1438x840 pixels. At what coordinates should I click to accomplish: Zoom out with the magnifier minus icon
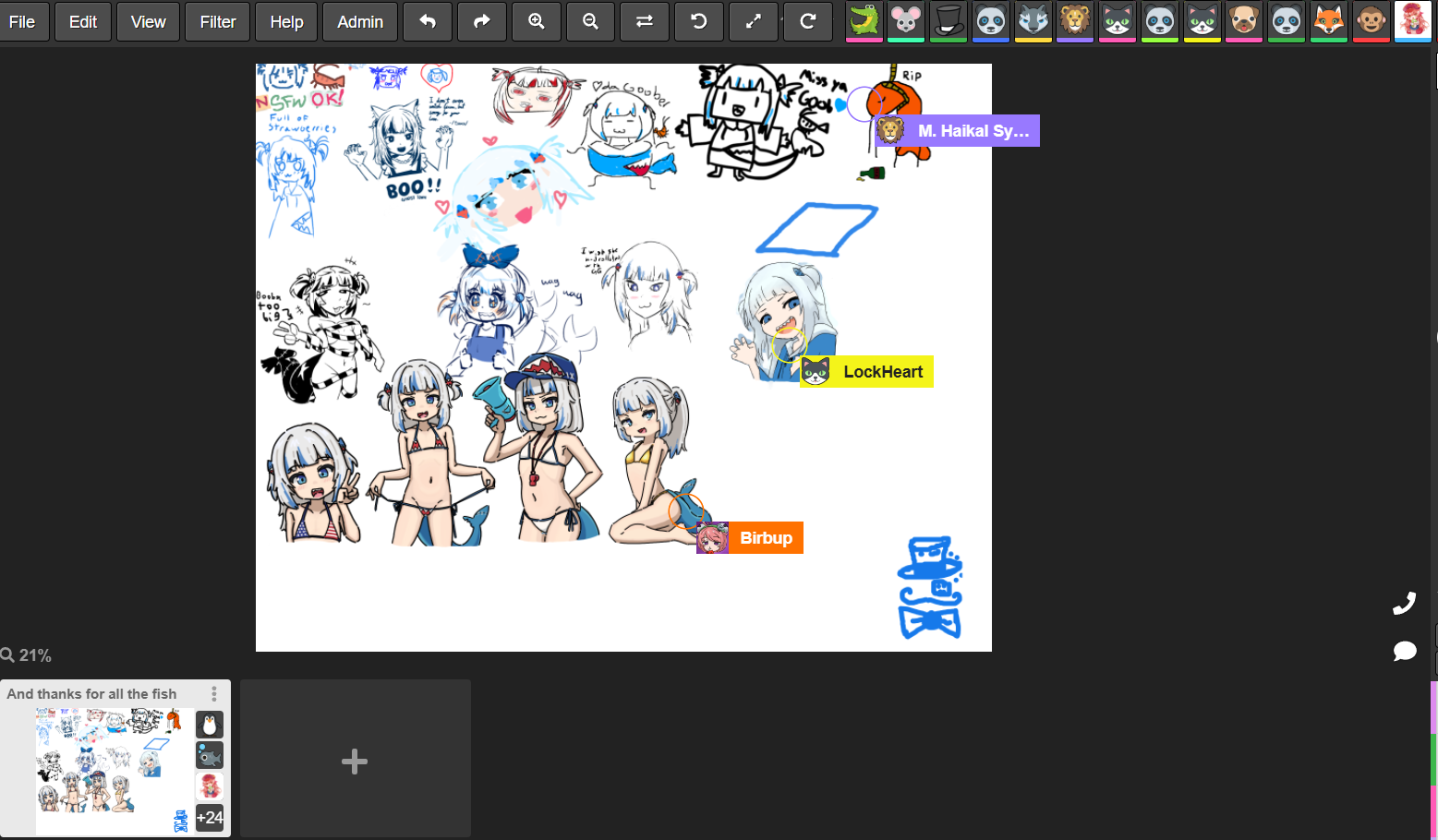point(591,21)
